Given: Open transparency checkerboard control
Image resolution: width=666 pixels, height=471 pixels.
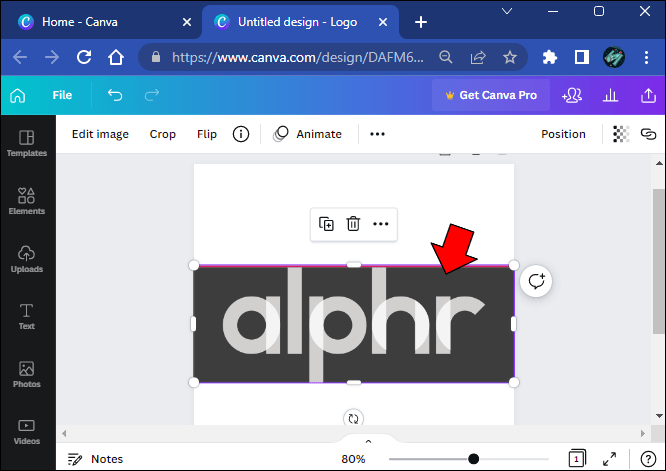Looking at the screenshot, I should click(621, 134).
